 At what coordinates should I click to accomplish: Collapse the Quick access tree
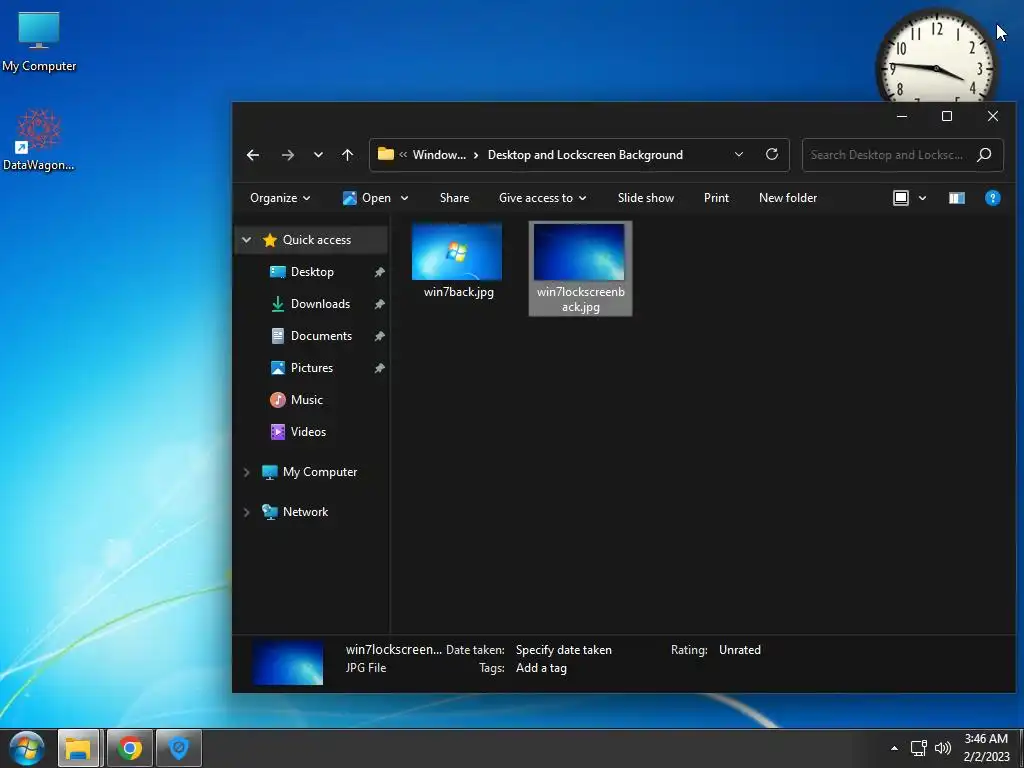point(247,240)
